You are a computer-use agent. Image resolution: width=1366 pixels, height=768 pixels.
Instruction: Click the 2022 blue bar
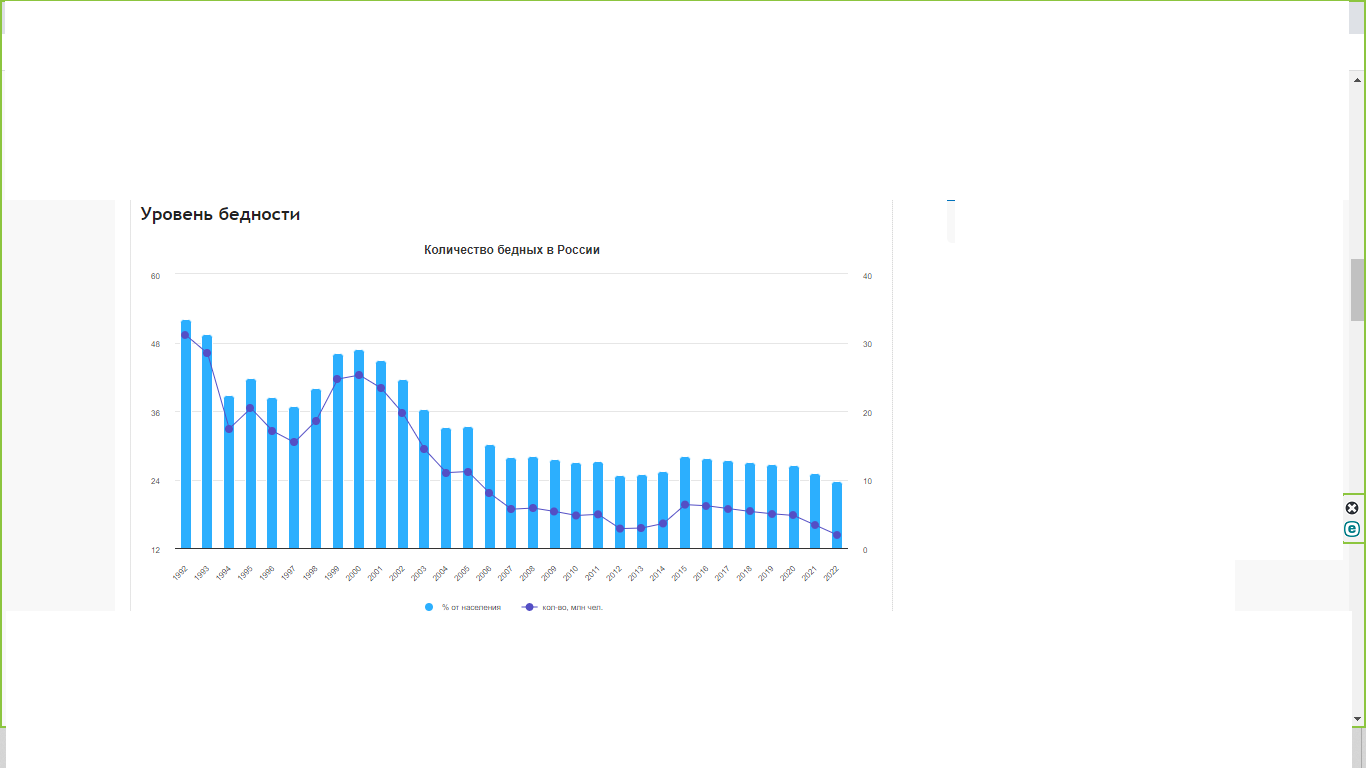(837, 520)
